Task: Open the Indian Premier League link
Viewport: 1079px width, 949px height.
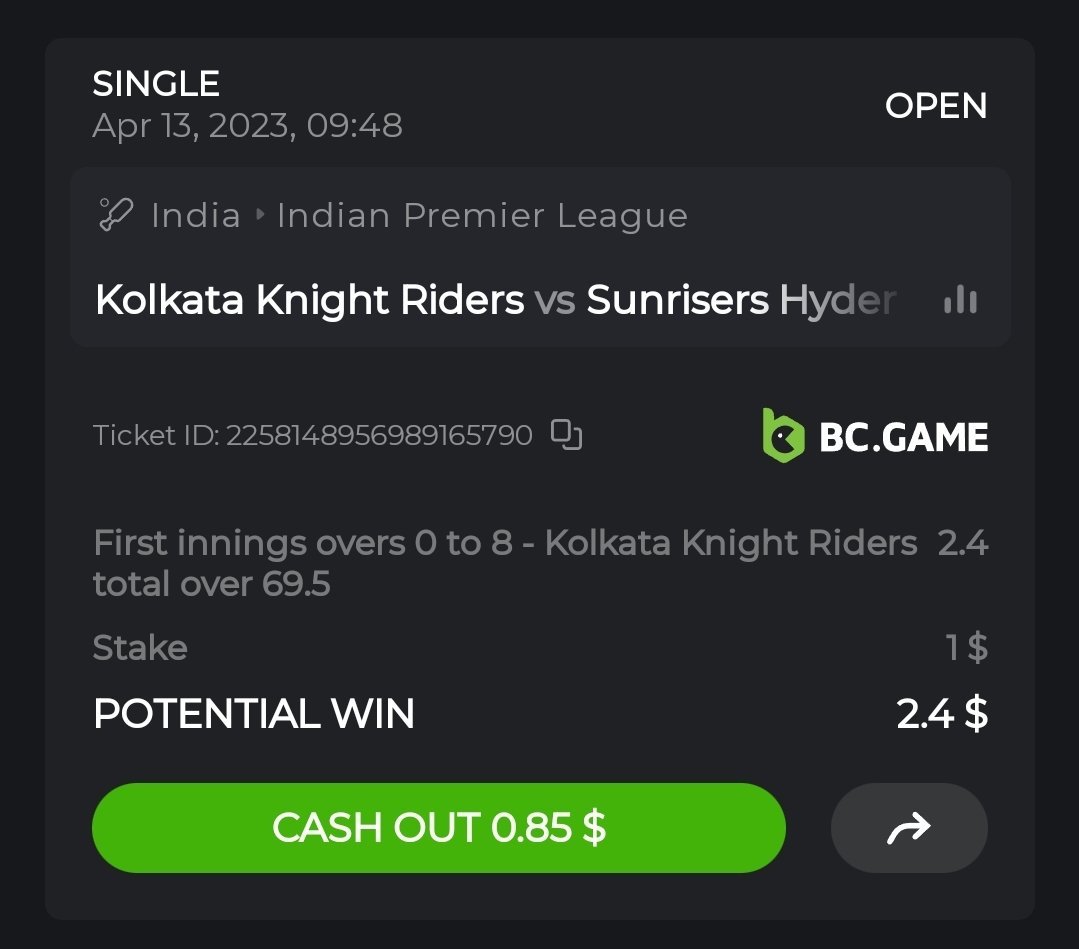Action: (482, 215)
